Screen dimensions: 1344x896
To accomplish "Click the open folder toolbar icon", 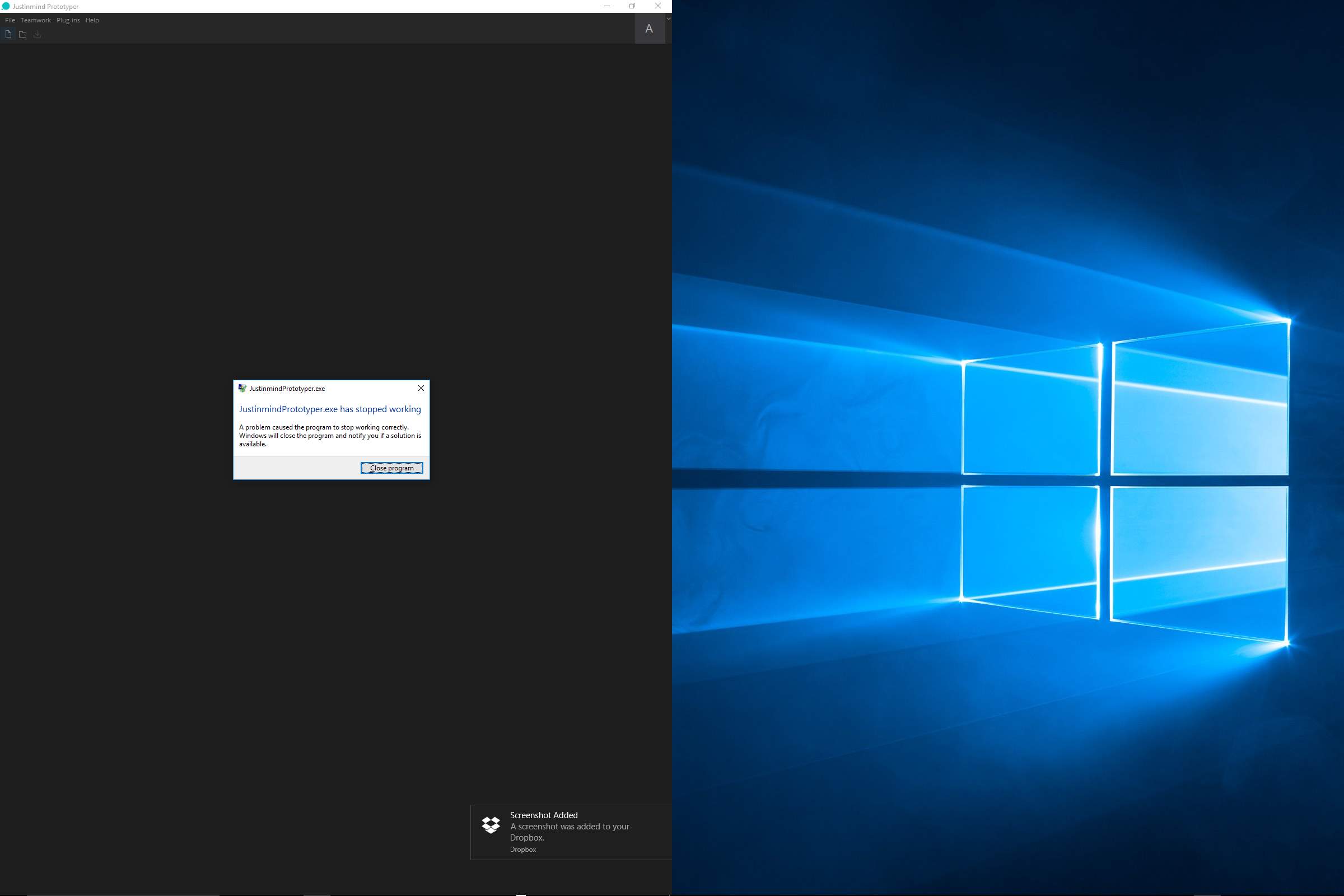I will [23, 34].
